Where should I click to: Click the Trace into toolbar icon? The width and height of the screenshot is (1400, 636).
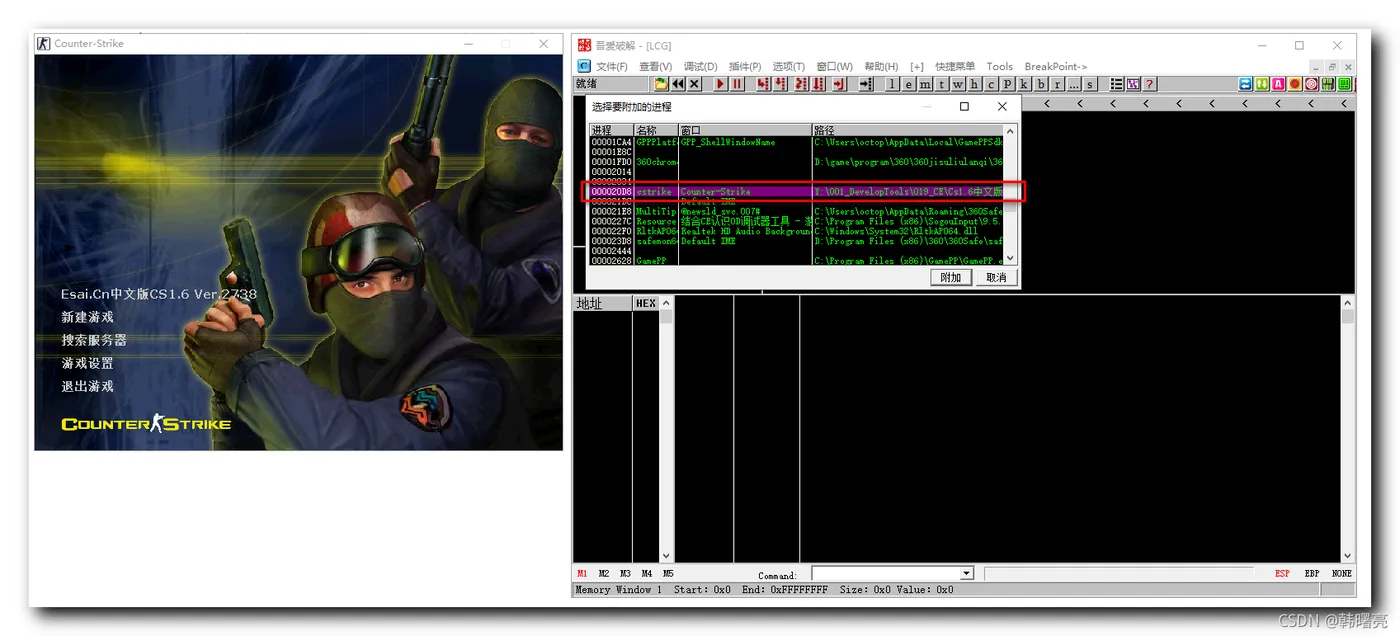(x=801, y=84)
